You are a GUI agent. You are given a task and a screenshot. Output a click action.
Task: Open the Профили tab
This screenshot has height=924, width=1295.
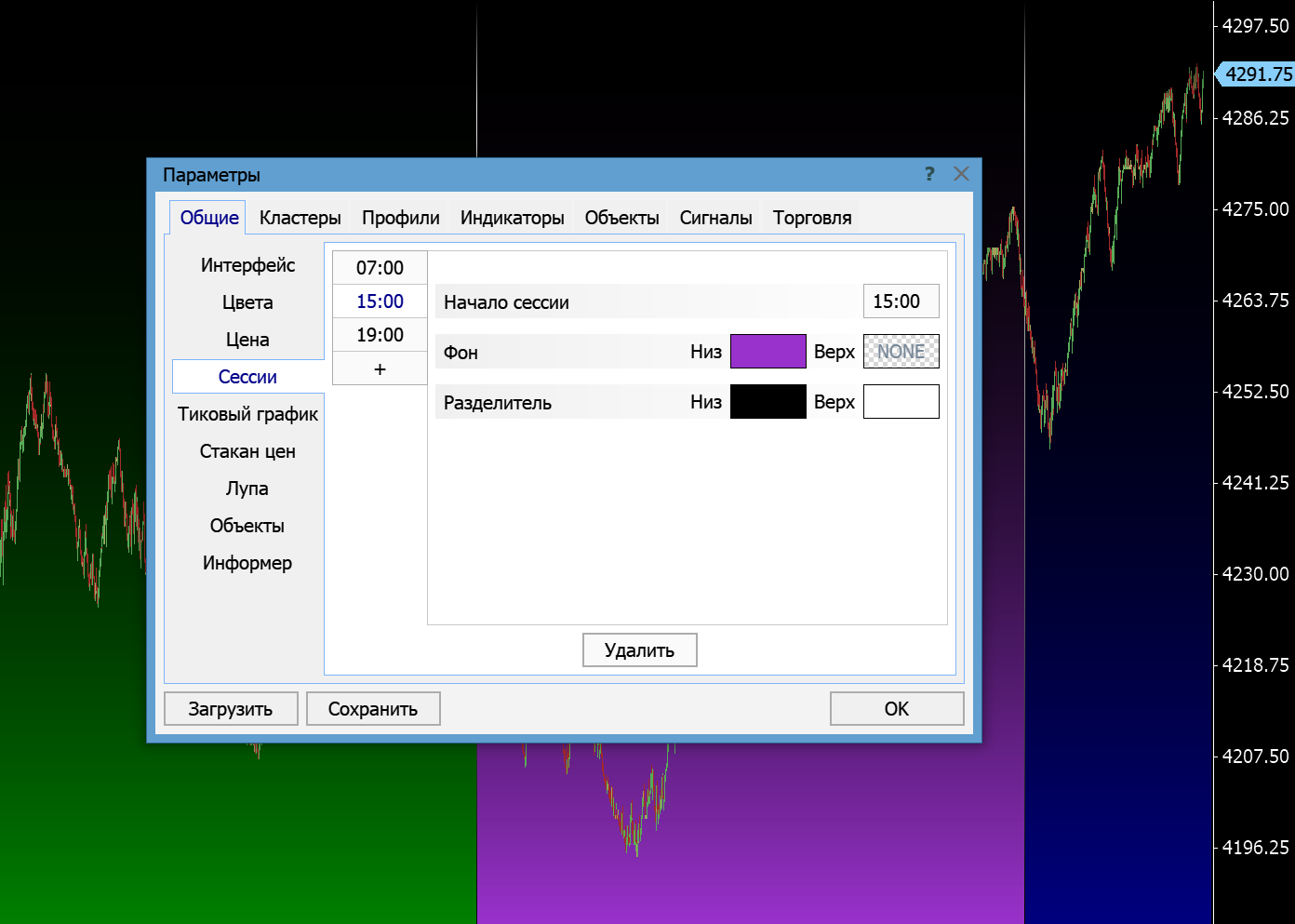tap(400, 218)
